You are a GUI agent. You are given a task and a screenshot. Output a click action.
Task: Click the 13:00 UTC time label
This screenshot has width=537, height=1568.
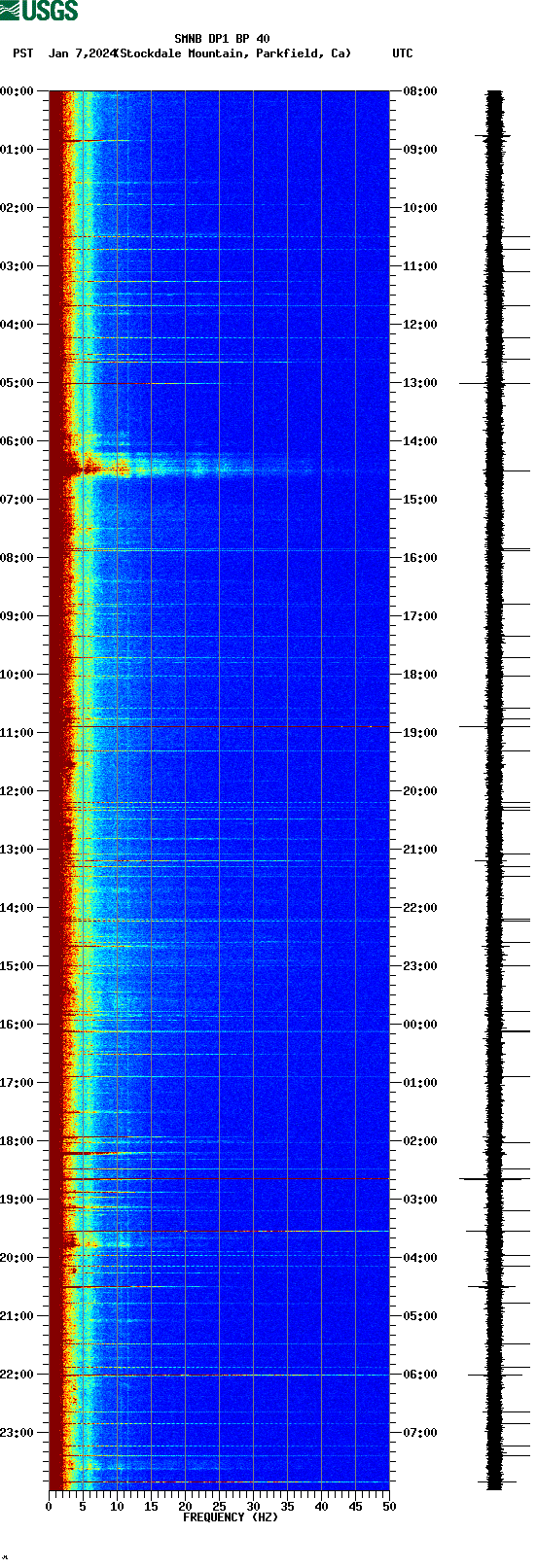point(420,383)
